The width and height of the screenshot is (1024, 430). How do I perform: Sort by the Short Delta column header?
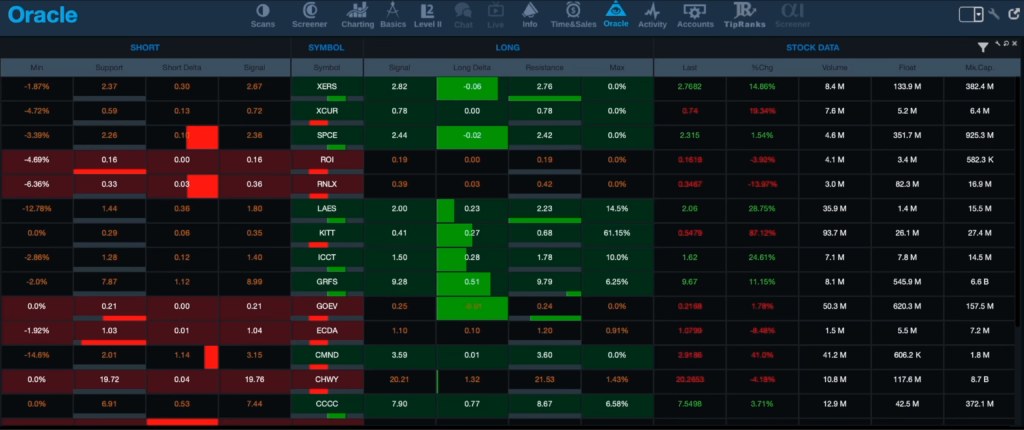[x=181, y=67]
